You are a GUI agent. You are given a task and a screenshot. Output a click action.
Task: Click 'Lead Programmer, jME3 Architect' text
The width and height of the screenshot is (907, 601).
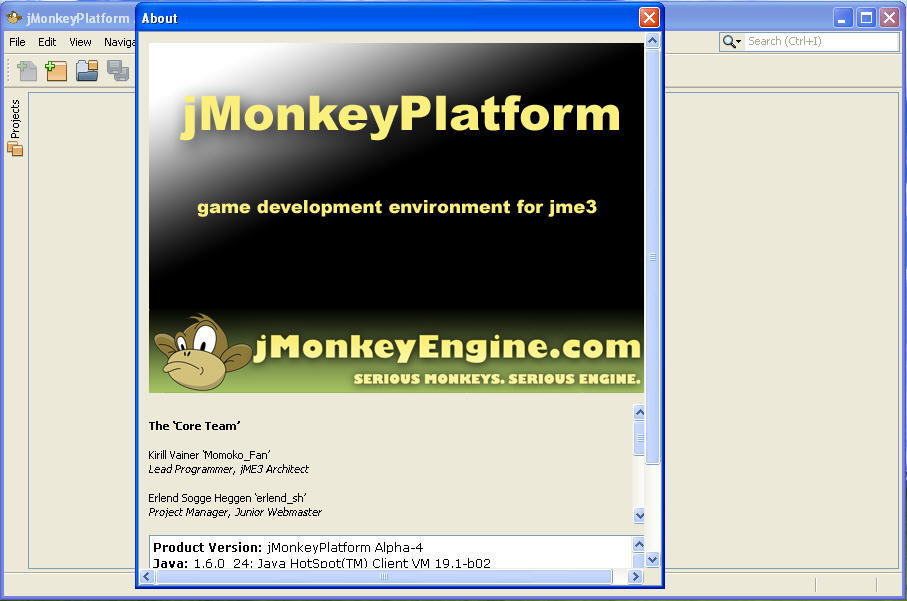pyautogui.click(x=228, y=469)
